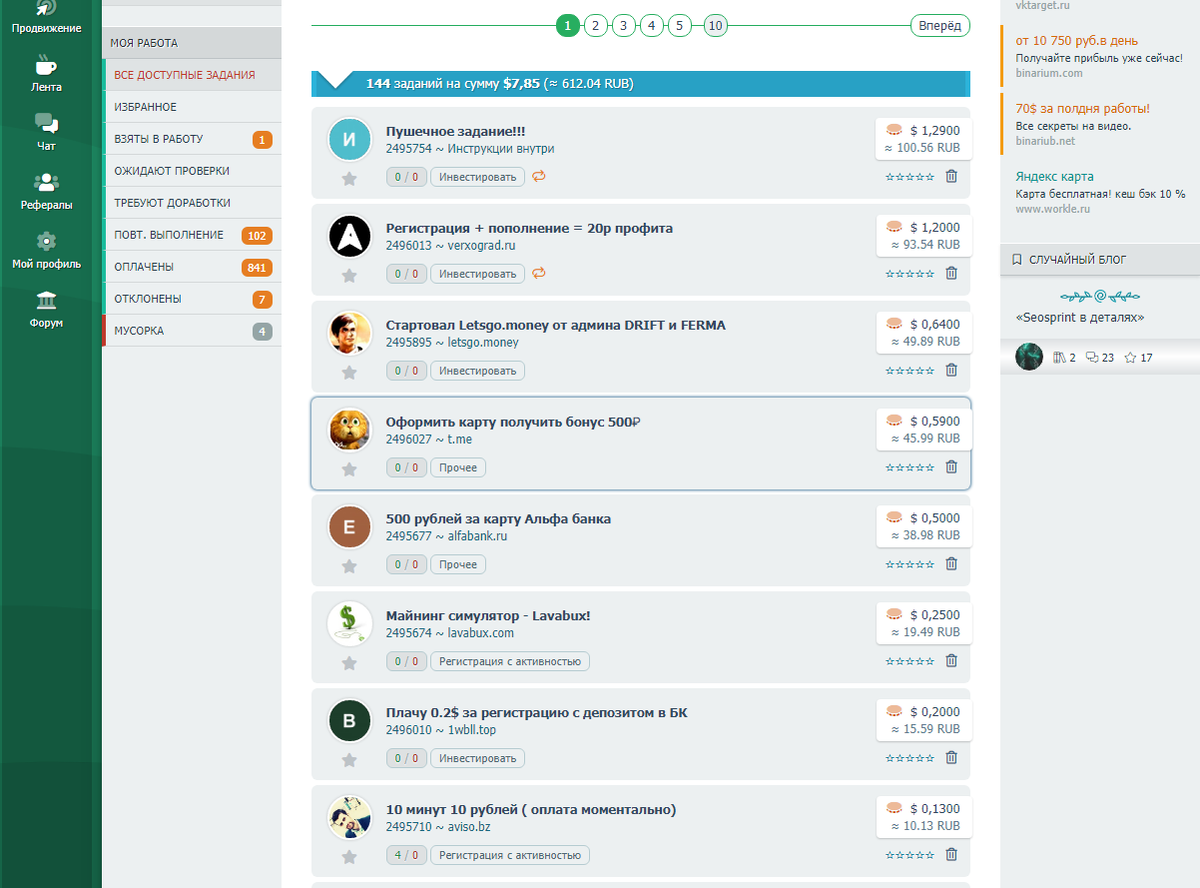
Task: Open Требуют доработки list
Action: coord(192,203)
